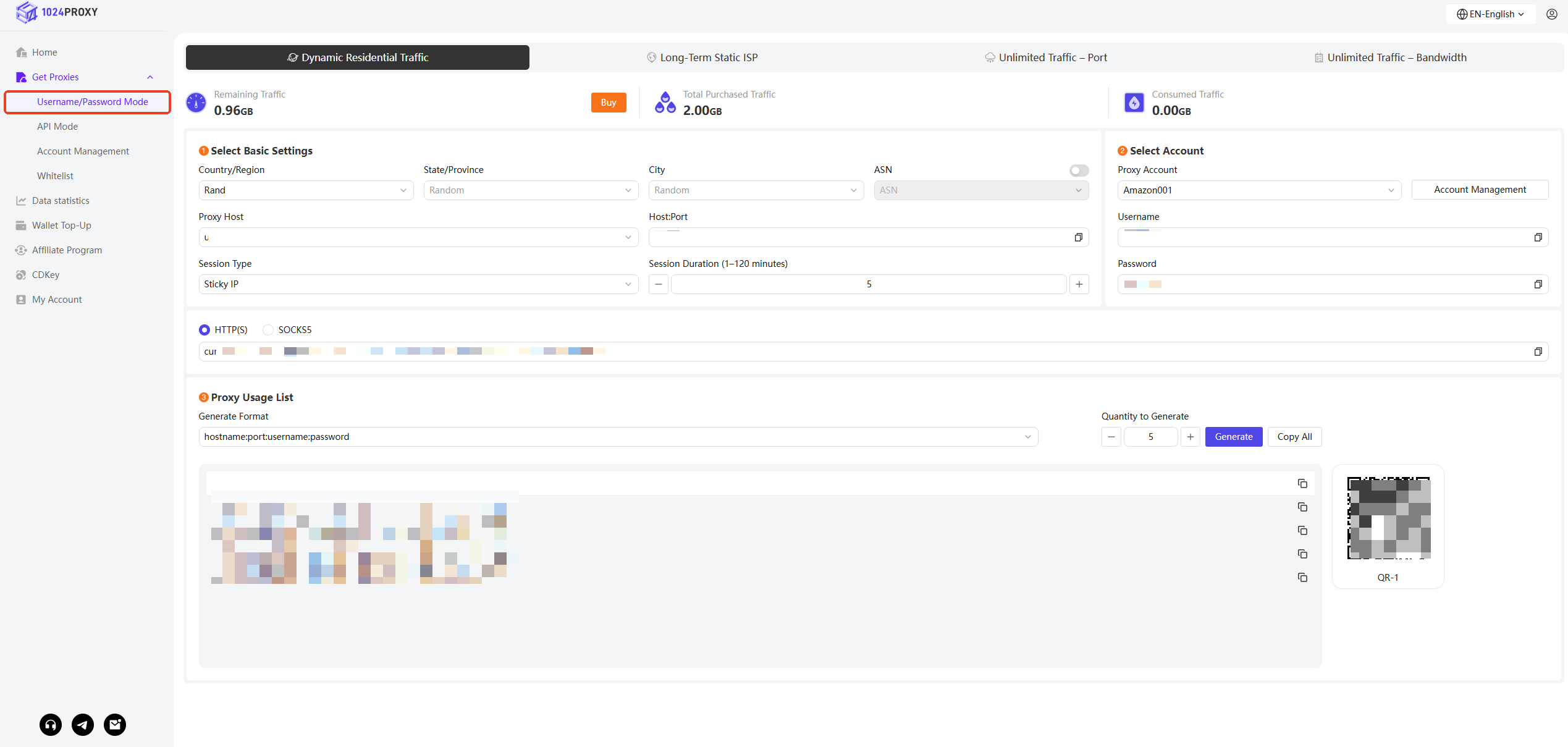Open the user profile icon

pyautogui.click(x=1551, y=14)
